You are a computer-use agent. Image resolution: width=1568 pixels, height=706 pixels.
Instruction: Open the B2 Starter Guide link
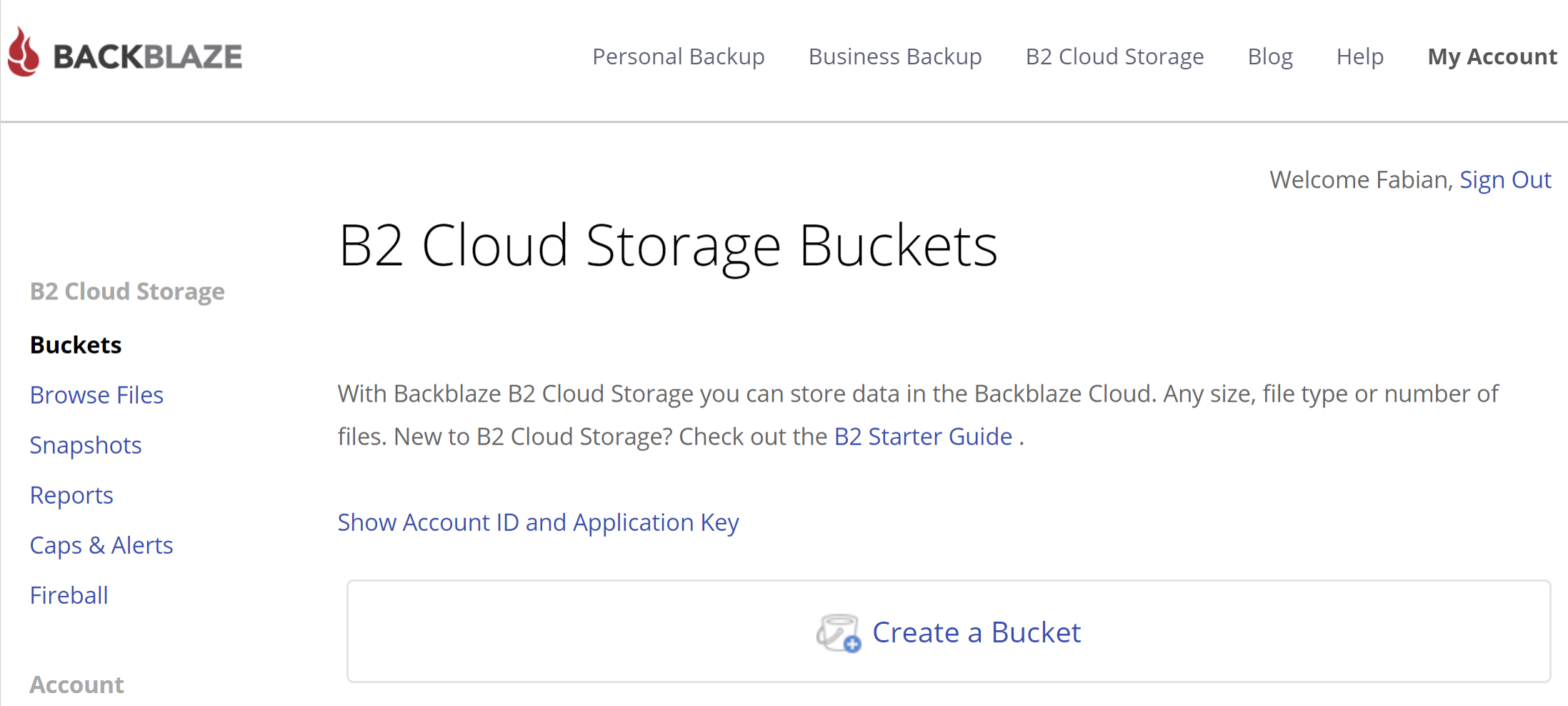[923, 437]
